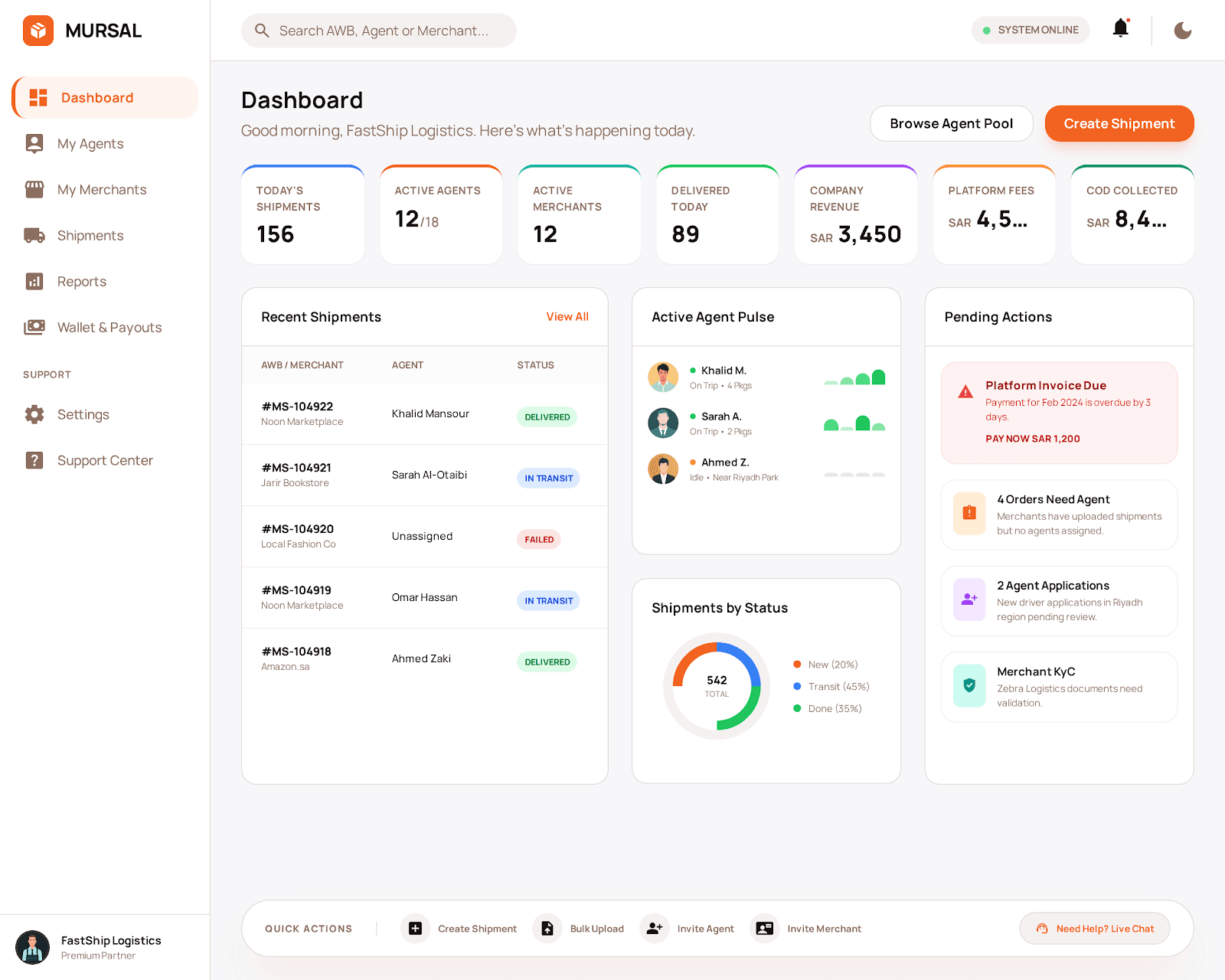Open Browse Agent Pool
Viewport: 1225px width, 980px height.
951,123
